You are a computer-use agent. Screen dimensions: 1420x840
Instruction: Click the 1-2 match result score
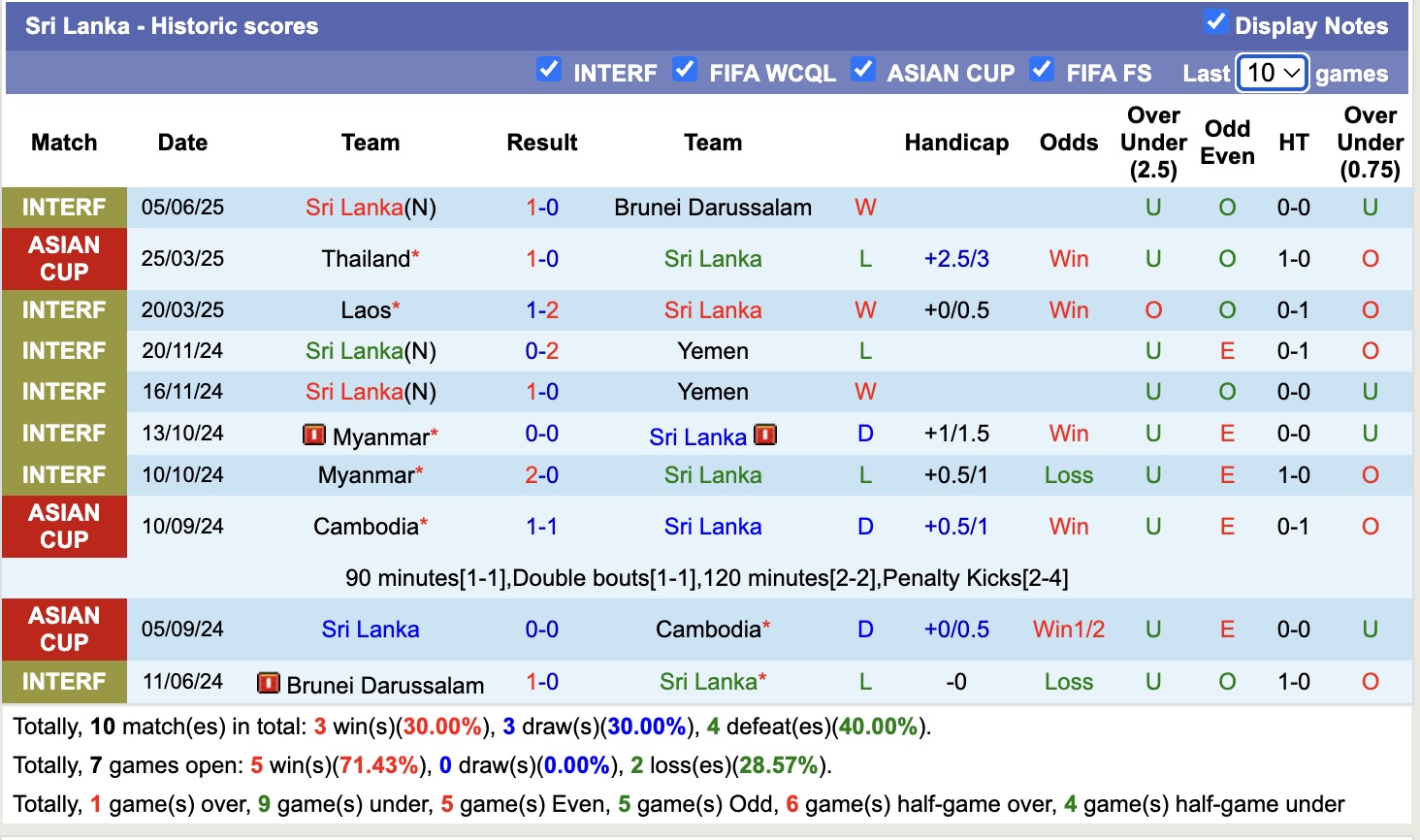[542, 310]
